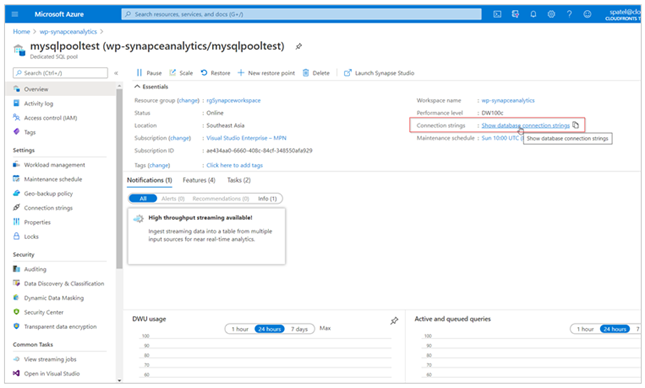This screenshot has height=388, width=645.
Task: Open Max aggregation dropdown on DWU chart
Action: tap(325, 328)
